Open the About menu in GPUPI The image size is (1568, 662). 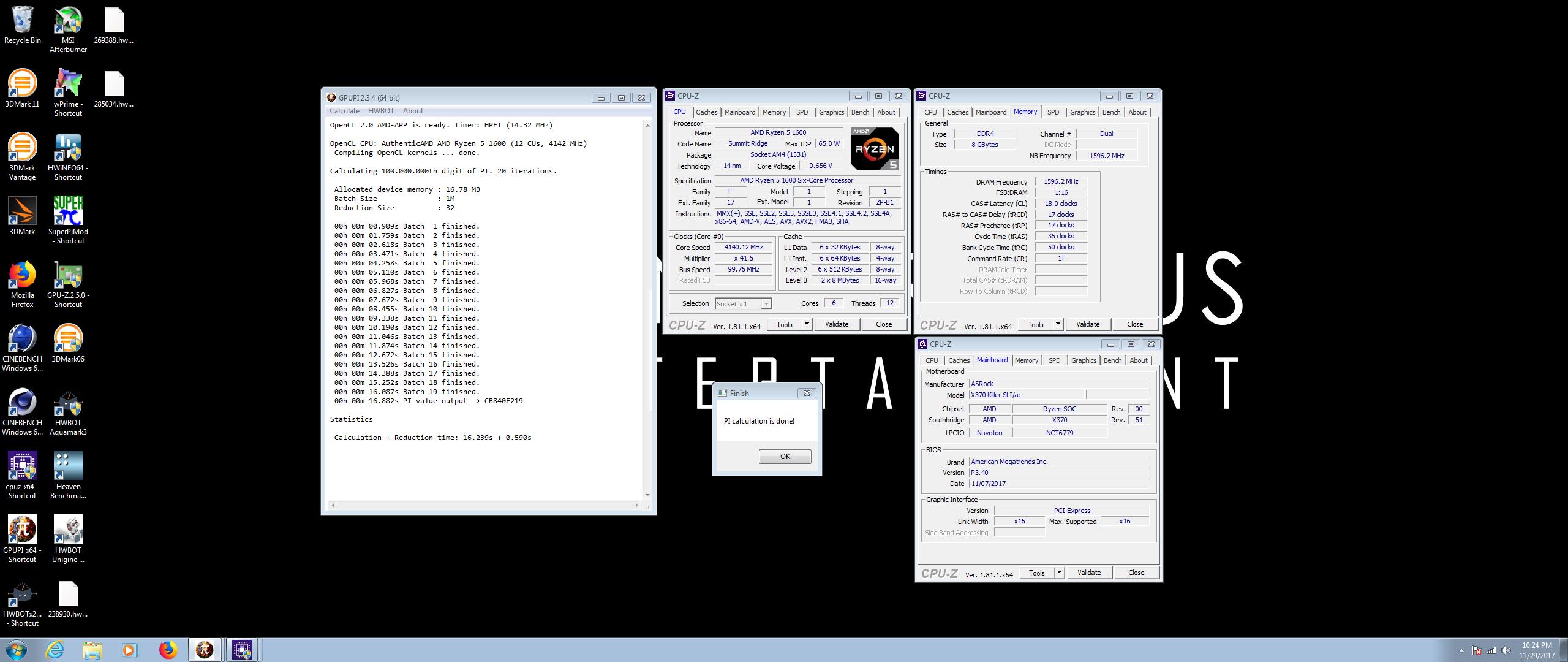413,111
